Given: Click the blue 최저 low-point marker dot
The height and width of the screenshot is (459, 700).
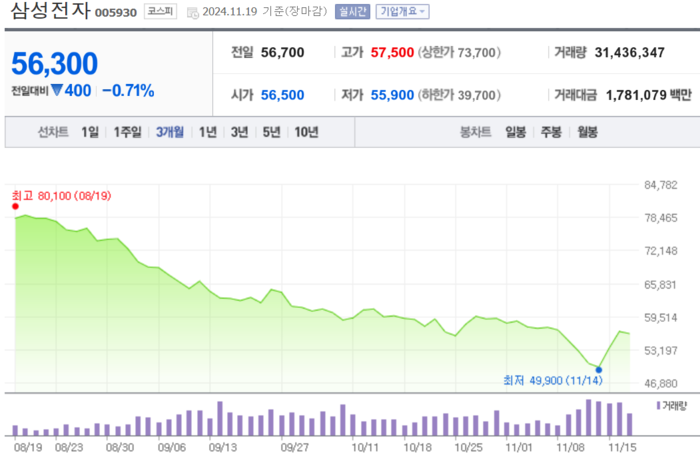Looking at the screenshot, I should coord(598,370).
